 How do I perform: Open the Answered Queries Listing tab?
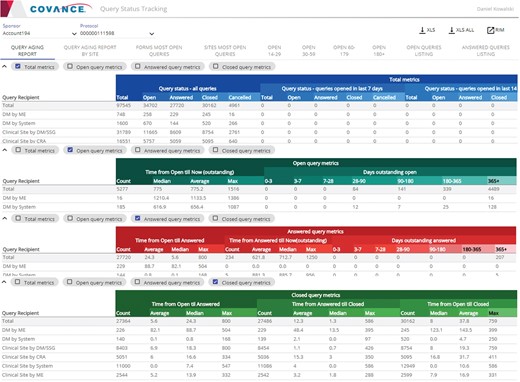pyautogui.click(x=486, y=51)
